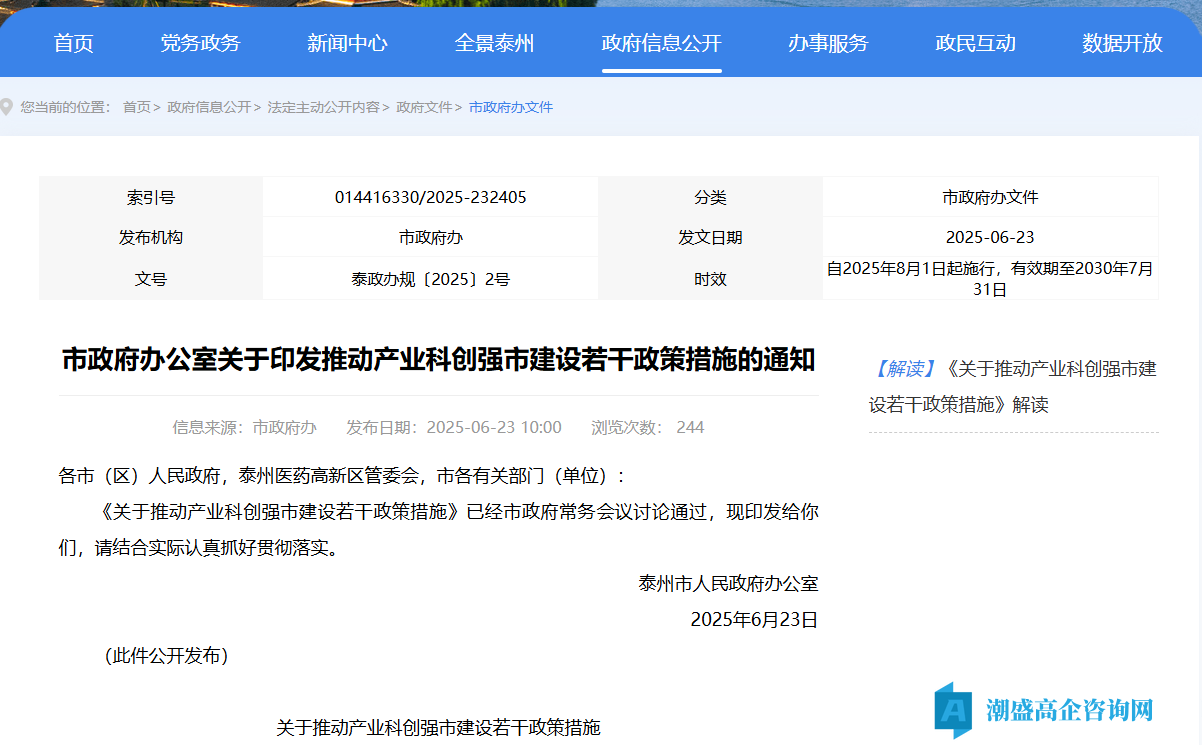Click the document number 泰政办规〔2025〕2号

click(x=430, y=279)
